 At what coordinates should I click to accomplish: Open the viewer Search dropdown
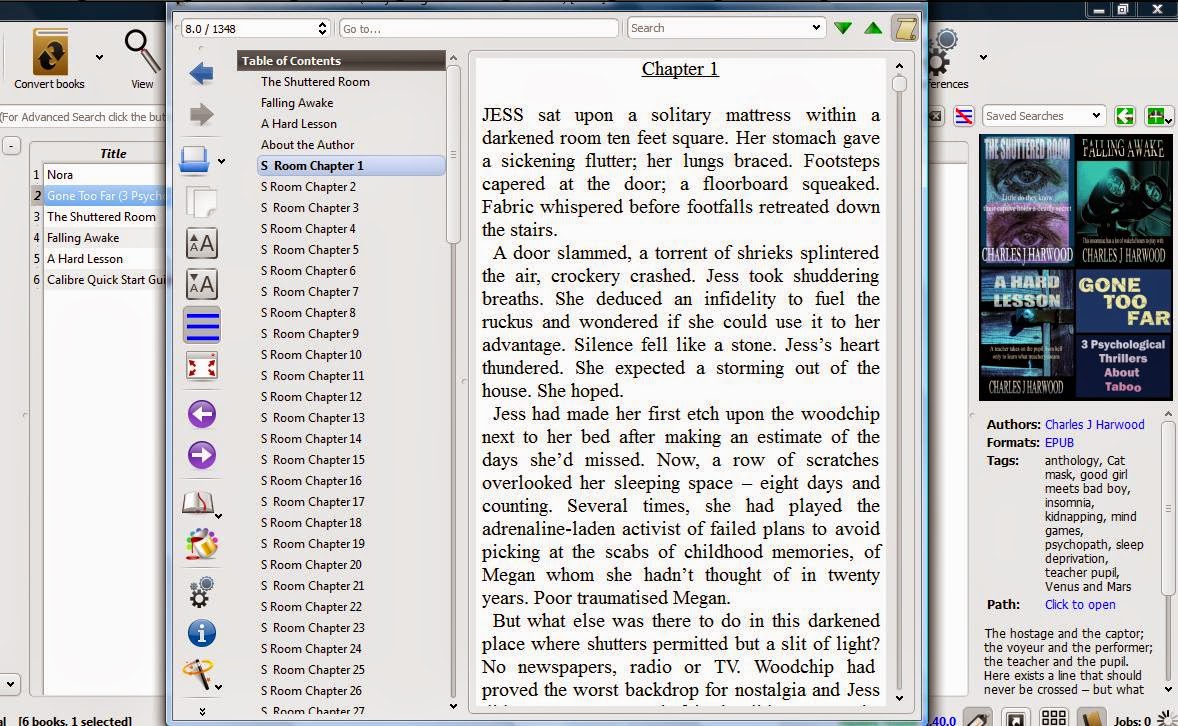coord(816,28)
